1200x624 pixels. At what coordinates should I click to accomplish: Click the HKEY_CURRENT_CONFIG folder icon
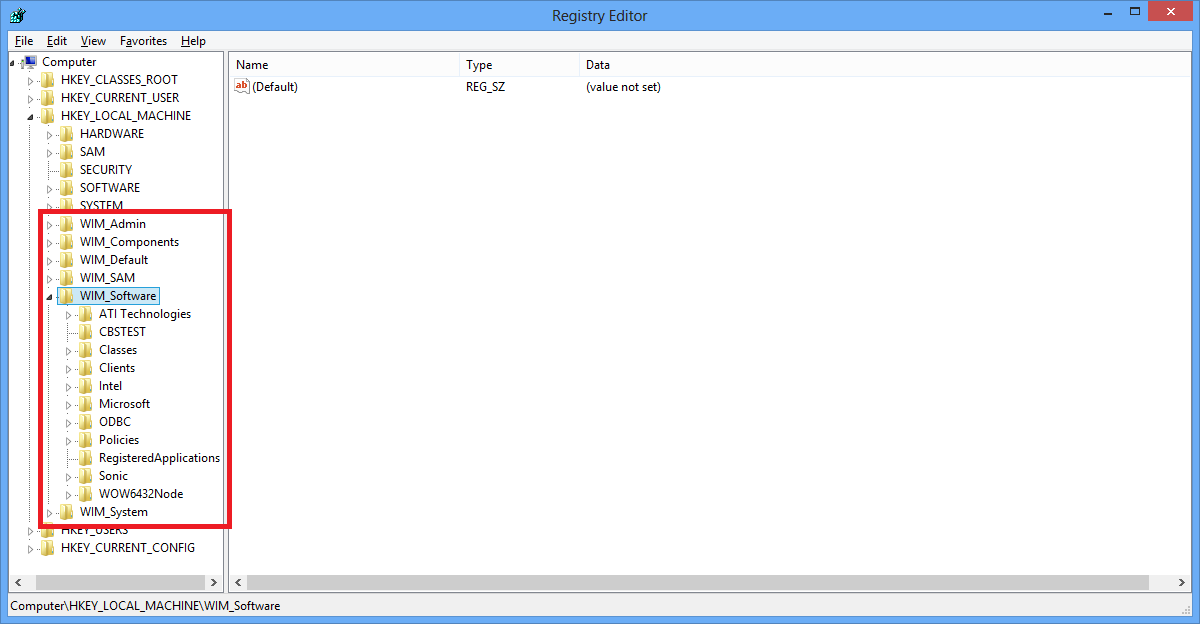tap(48, 548)
